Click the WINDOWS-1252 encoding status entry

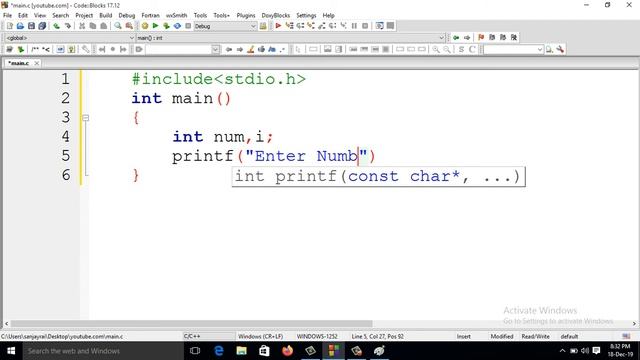pos(317,336)
